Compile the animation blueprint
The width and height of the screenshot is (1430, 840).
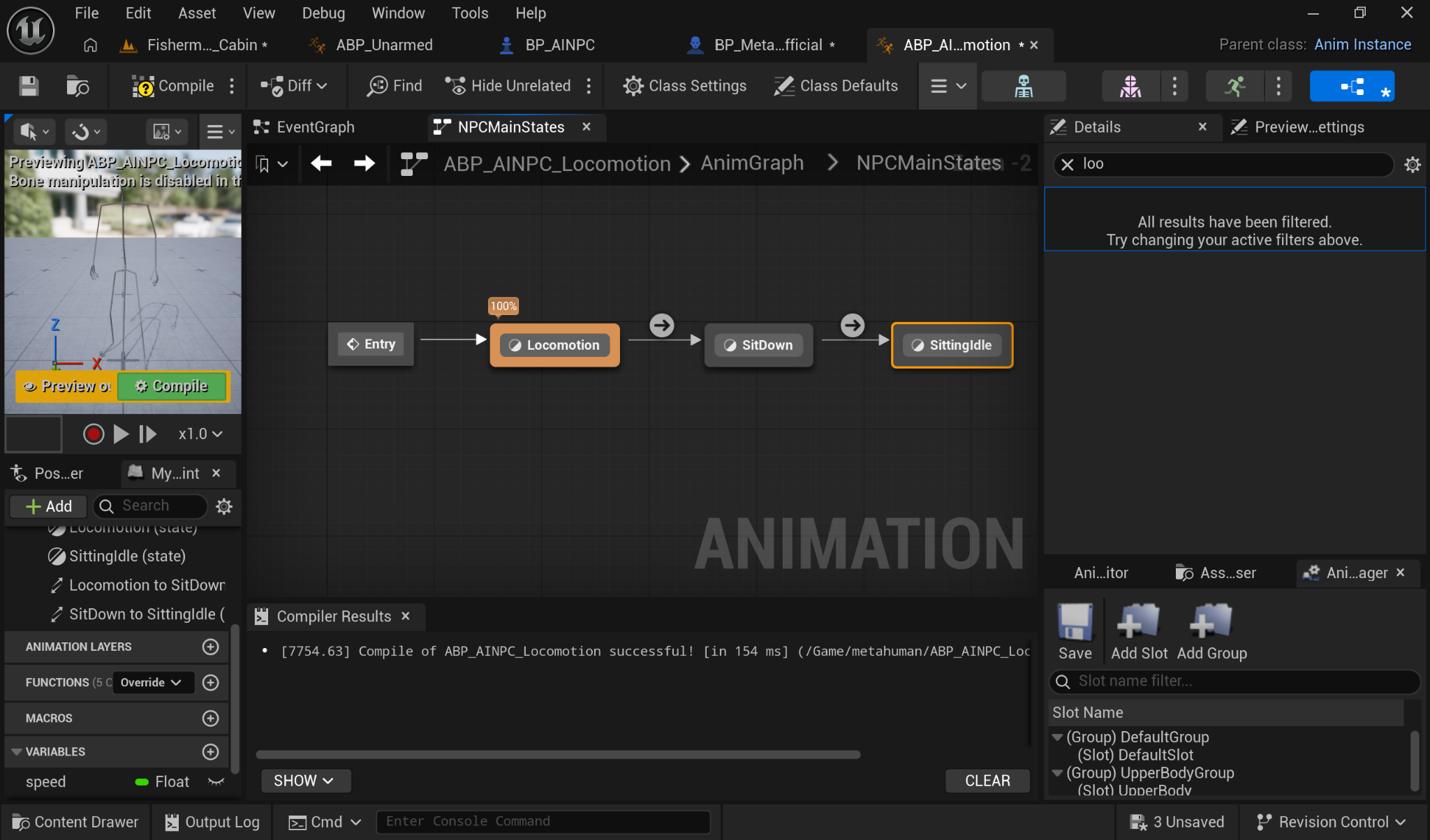click(173, 86)
